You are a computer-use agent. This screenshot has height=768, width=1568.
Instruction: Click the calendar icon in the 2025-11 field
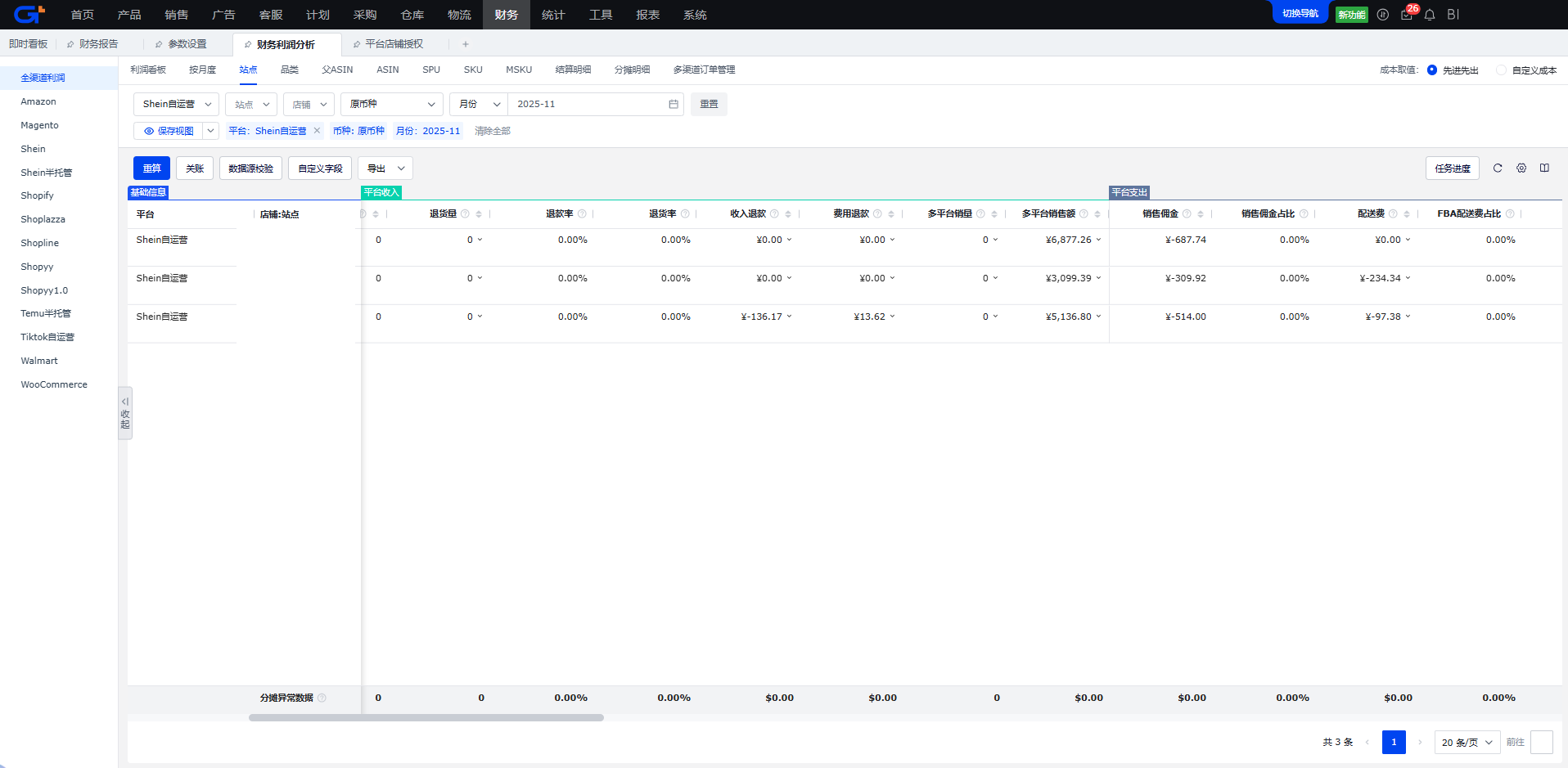coord(674,104)
